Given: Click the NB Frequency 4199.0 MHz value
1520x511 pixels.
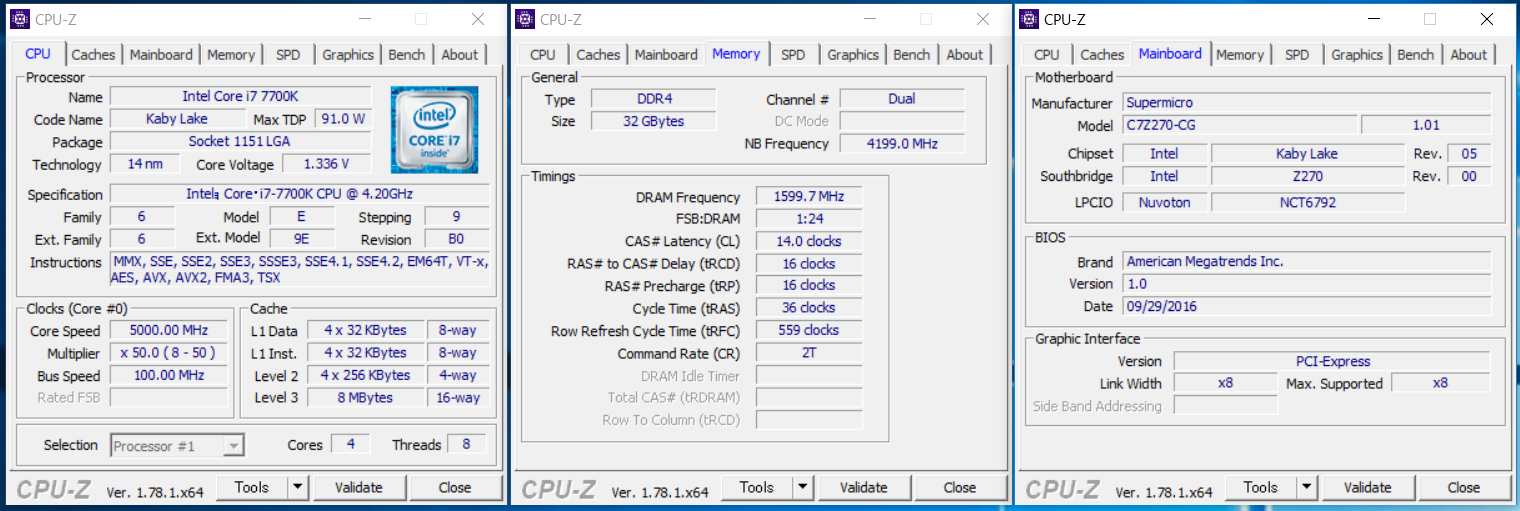Looking at the screenshot, I should tap(902, 143).
